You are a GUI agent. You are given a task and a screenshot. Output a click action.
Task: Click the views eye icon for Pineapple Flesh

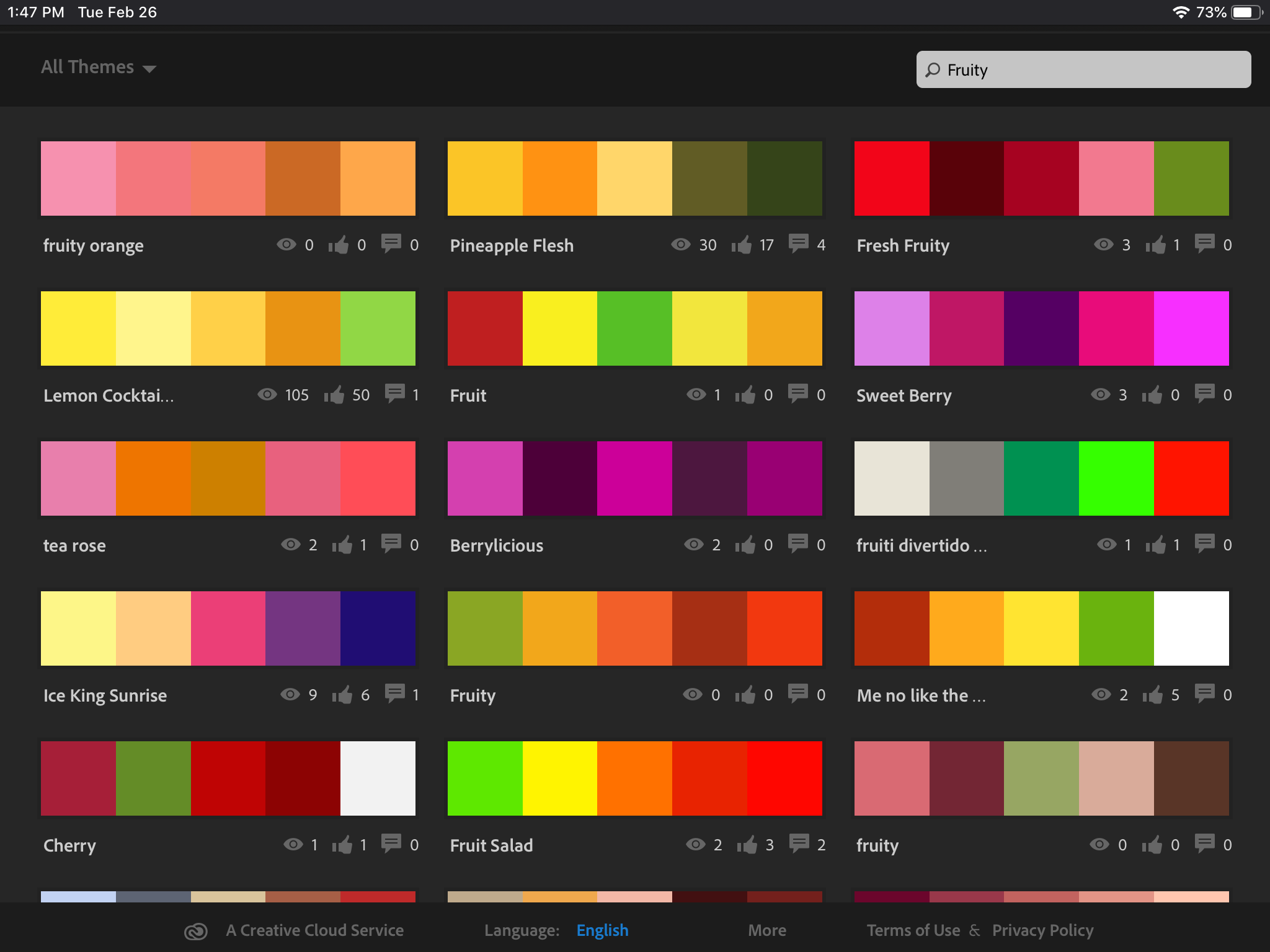click(681, 244)
